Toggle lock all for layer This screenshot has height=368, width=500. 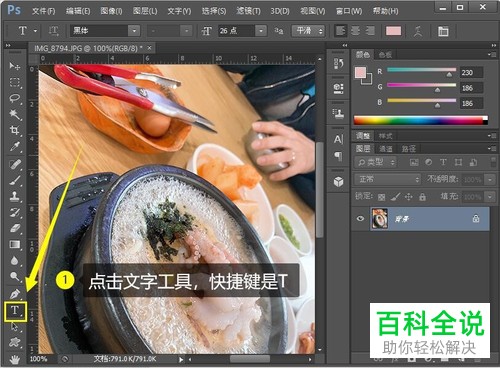point(422,197)
